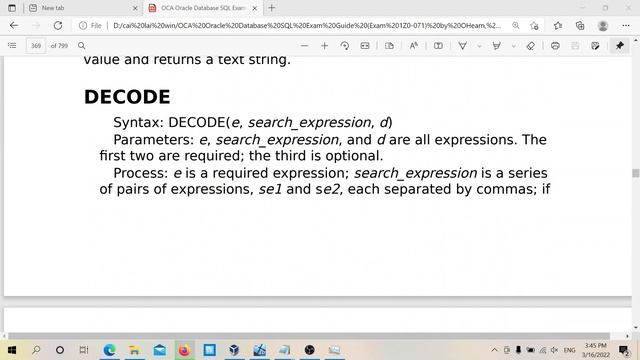The height and width of the screenshot is (360, 640).
Task: Open the Favorites list
Action: pos(558,26)
